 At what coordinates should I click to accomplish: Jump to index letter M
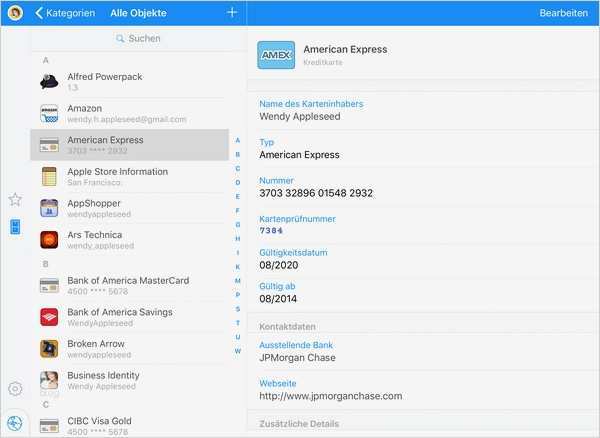[238, 281]
